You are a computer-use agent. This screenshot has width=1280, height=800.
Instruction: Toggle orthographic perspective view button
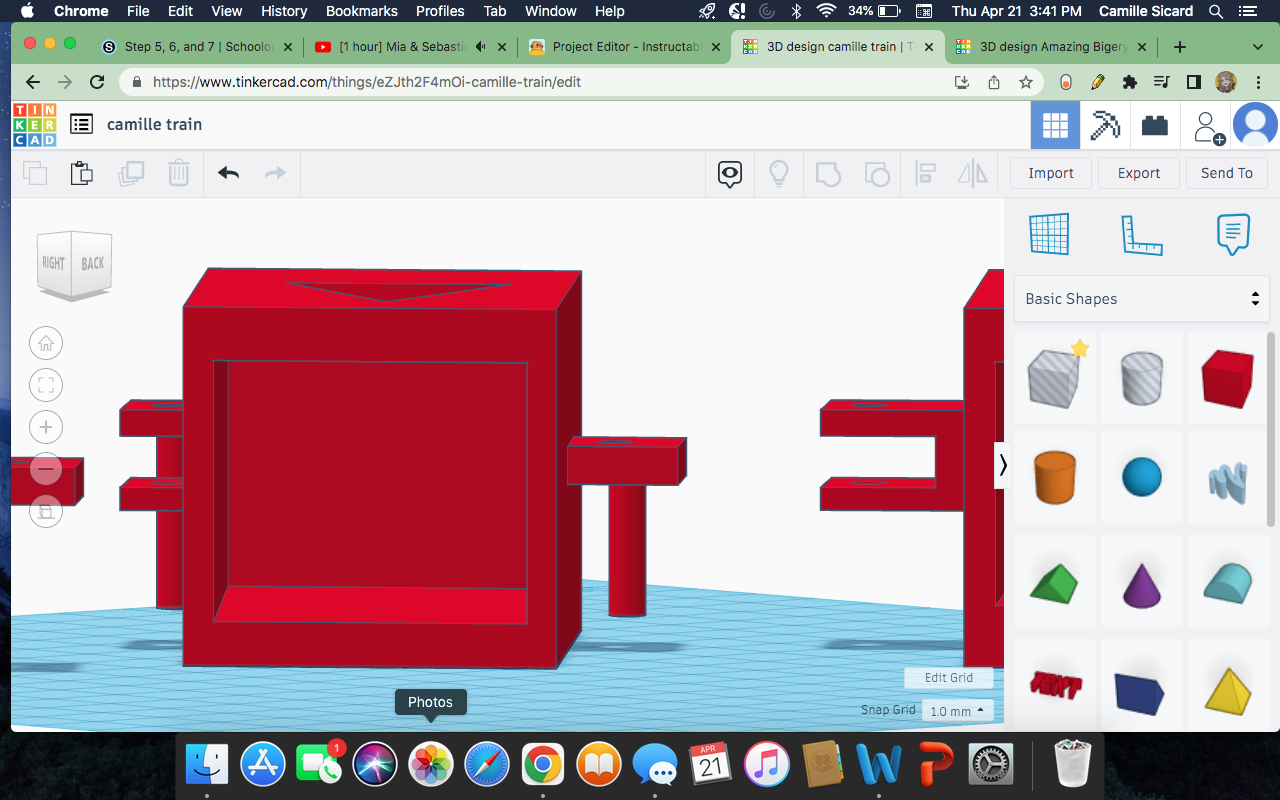(x=46, y=511)
